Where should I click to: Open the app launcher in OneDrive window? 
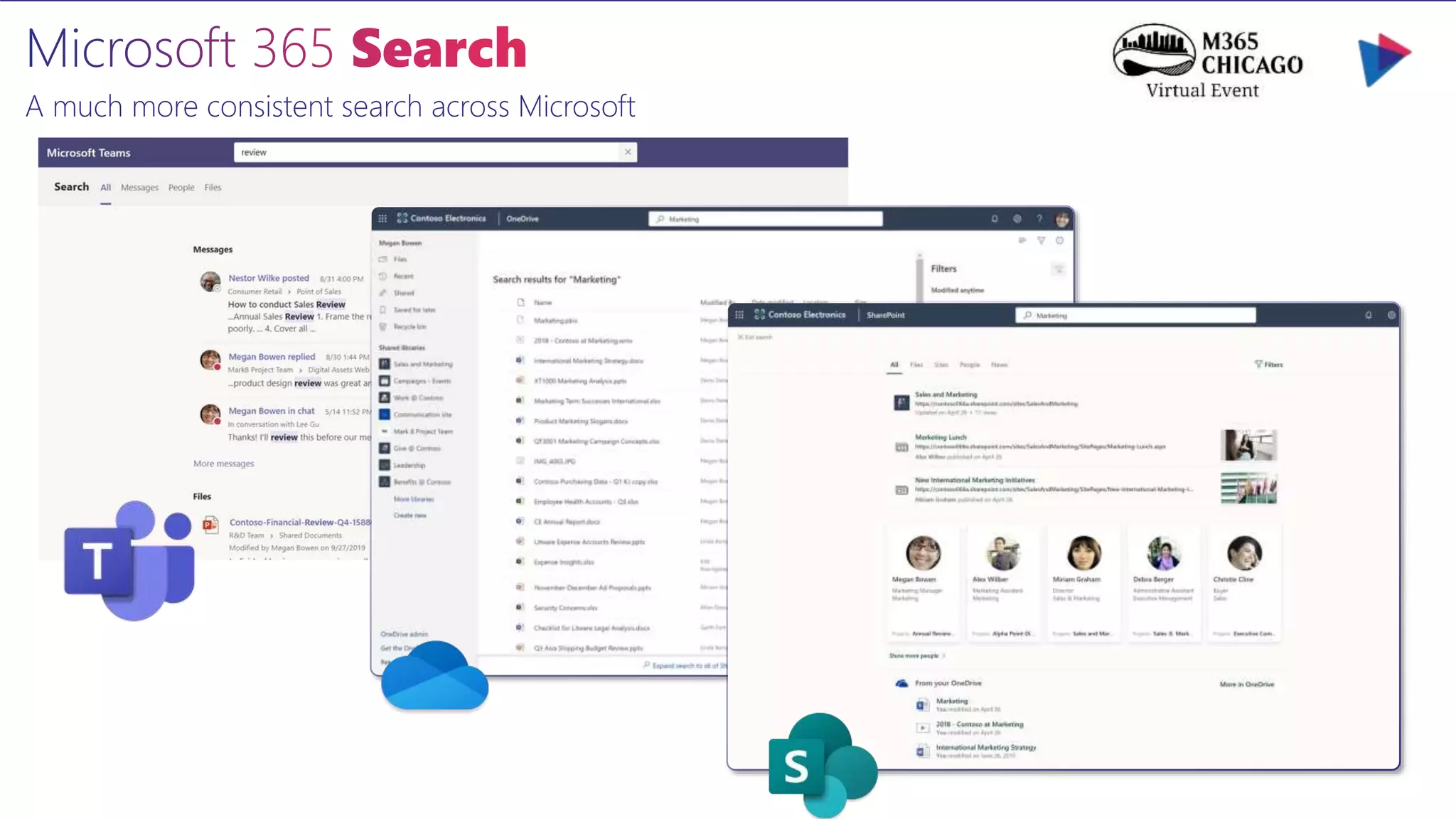(382, 218)
